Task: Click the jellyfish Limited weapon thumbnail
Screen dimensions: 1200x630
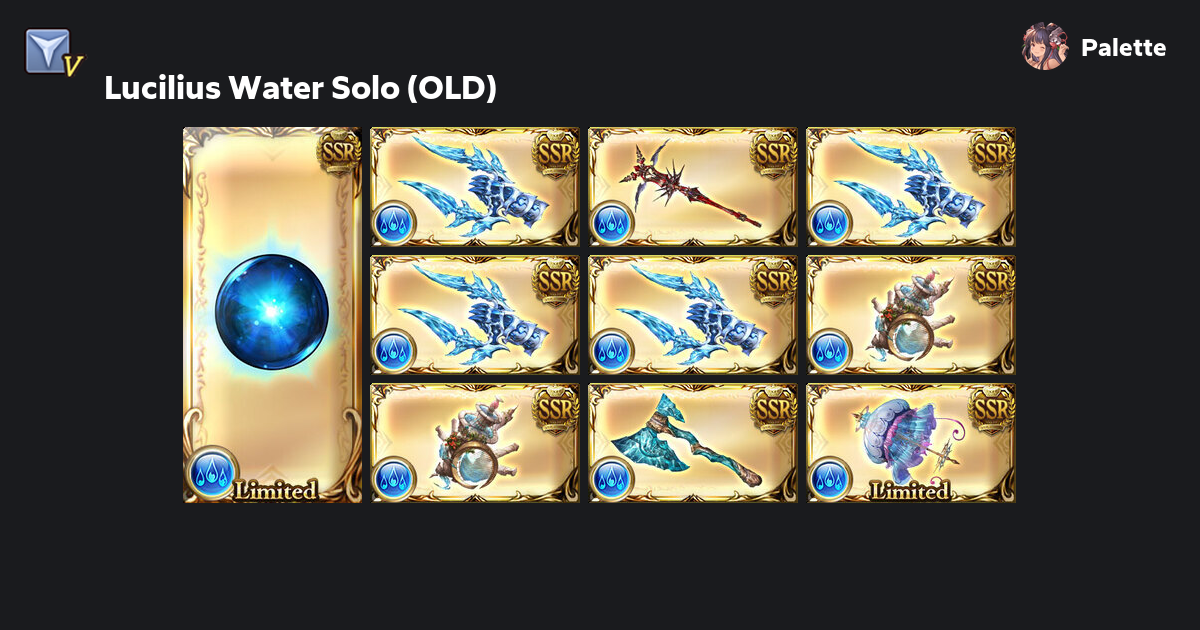Action: click(911, 443)
